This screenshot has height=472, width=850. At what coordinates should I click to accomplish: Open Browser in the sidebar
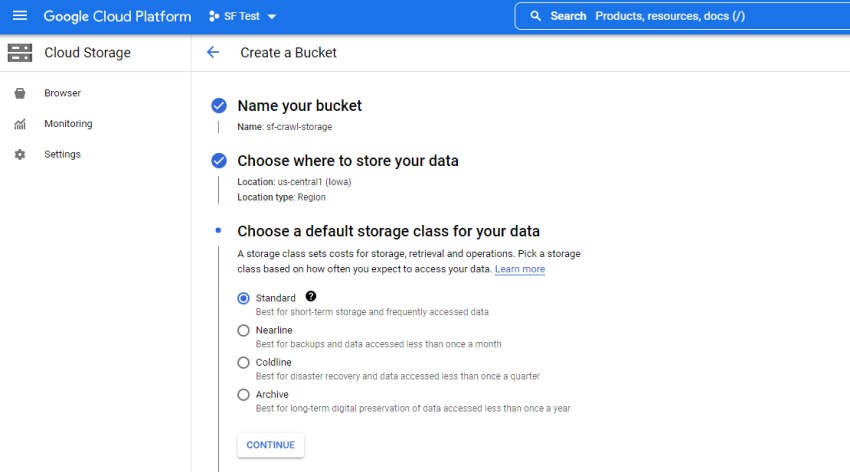(62, 93)
